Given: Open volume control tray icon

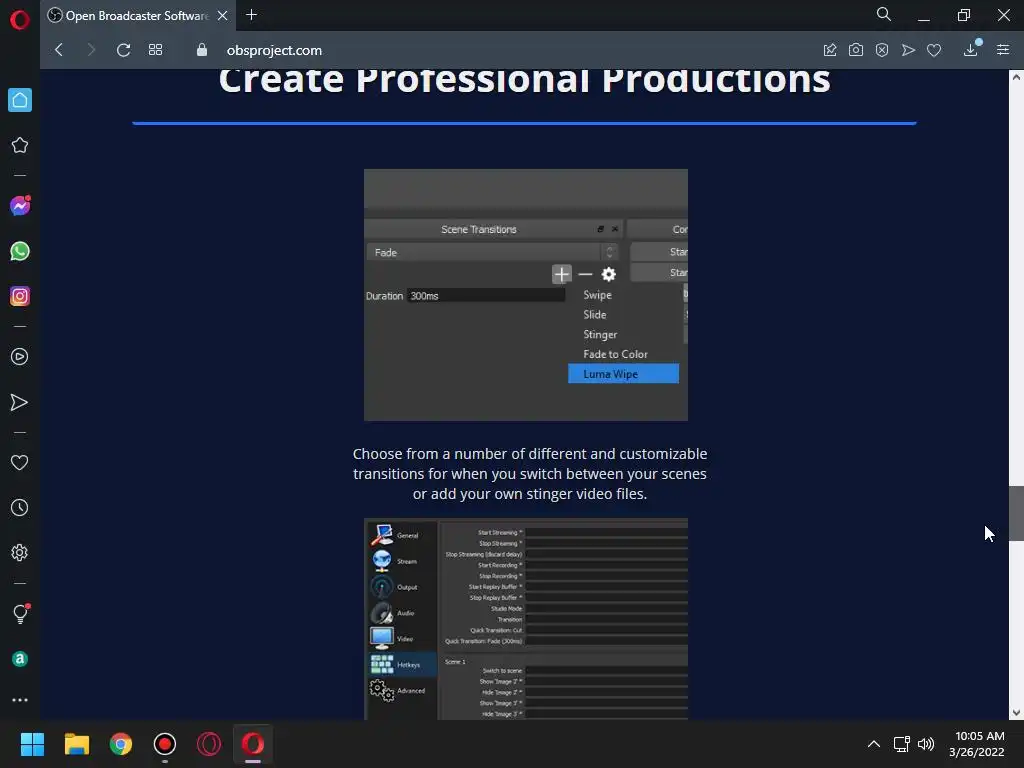Looking at the screenshot, I should [926, 744].
